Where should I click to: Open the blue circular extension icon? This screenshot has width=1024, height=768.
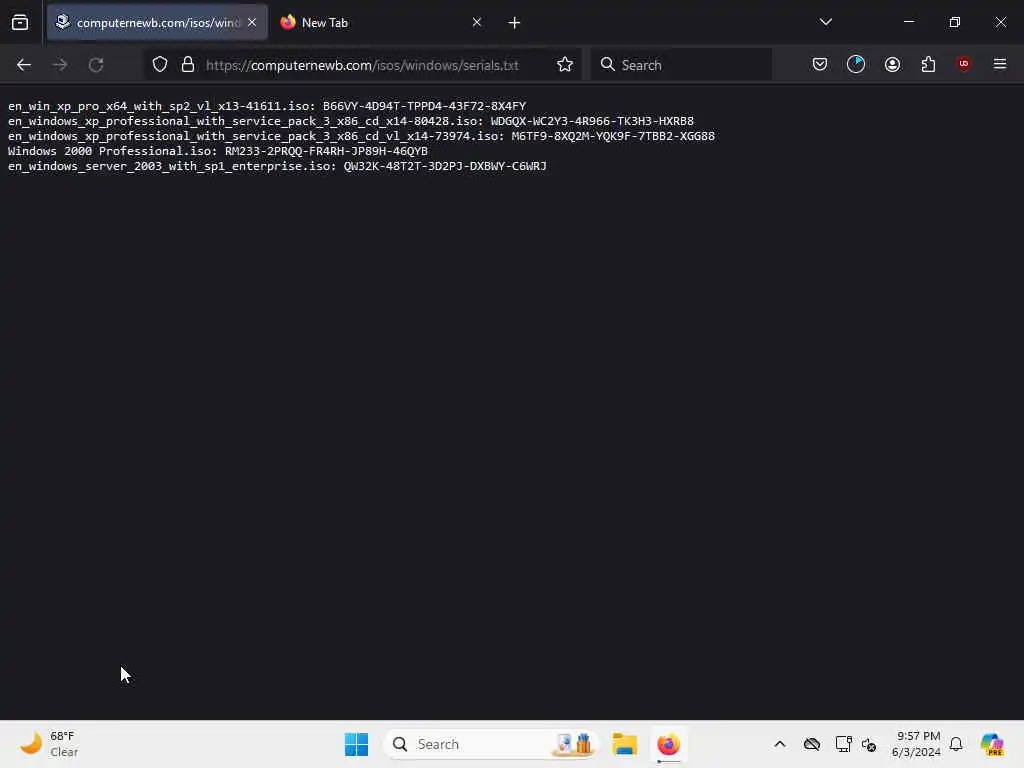pyautogui.click(x=856, y=64)
